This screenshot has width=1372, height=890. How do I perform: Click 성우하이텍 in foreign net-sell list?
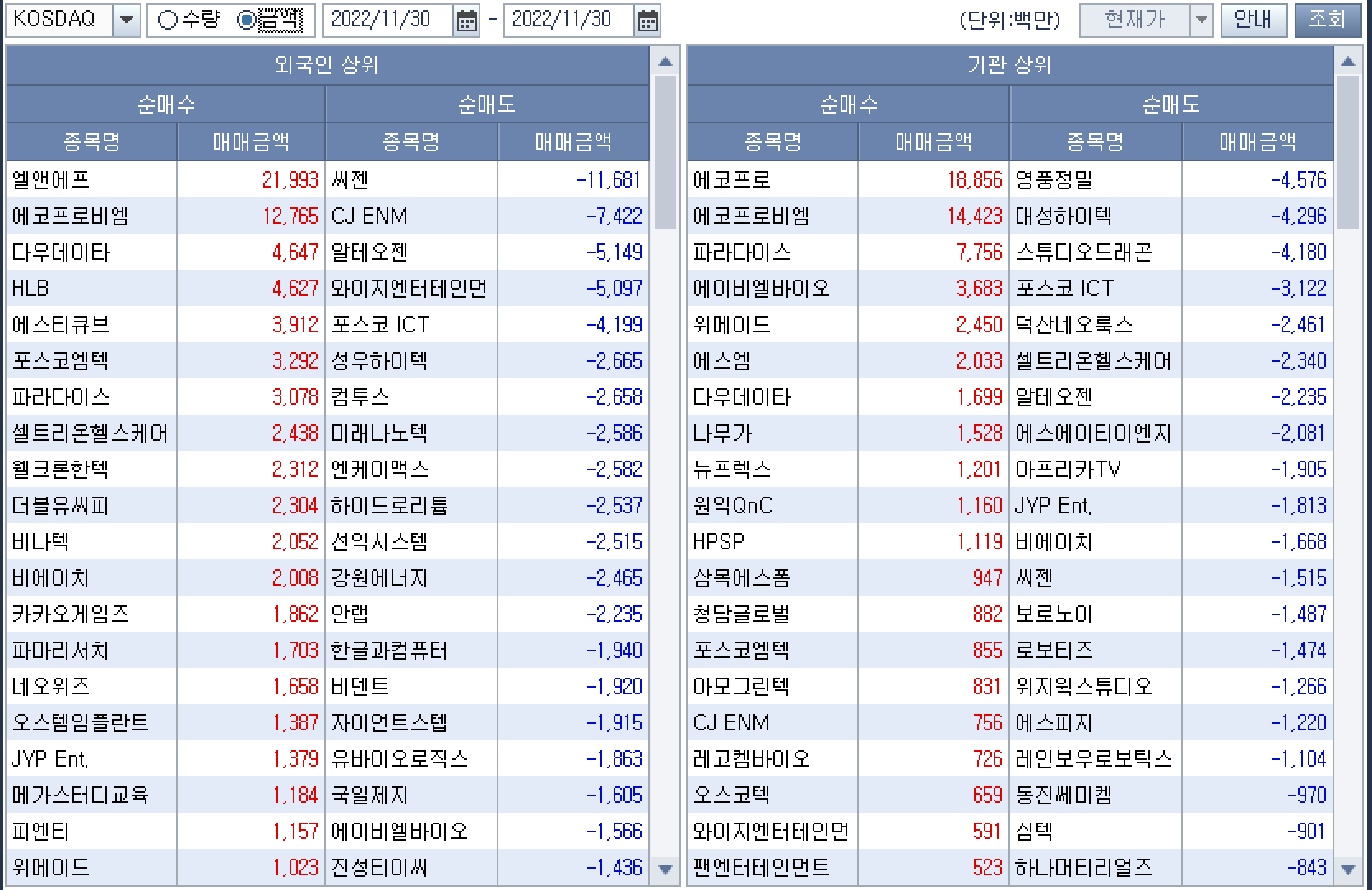pos(379,360)
